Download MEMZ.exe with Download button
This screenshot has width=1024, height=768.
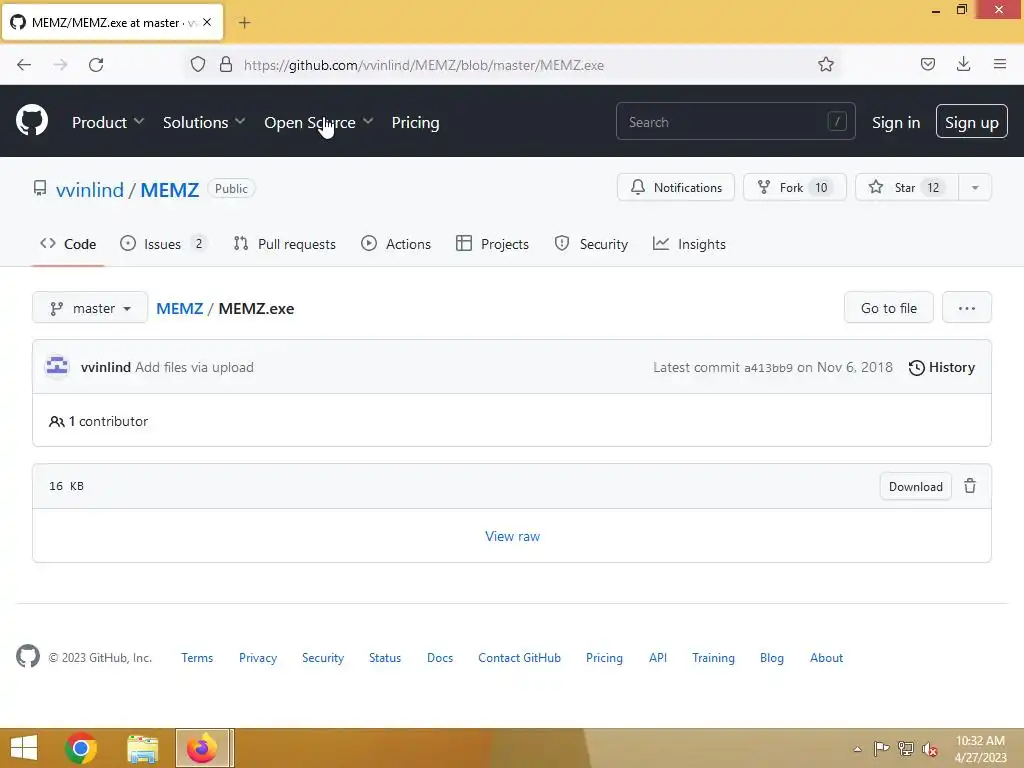(x=915, y=487)
